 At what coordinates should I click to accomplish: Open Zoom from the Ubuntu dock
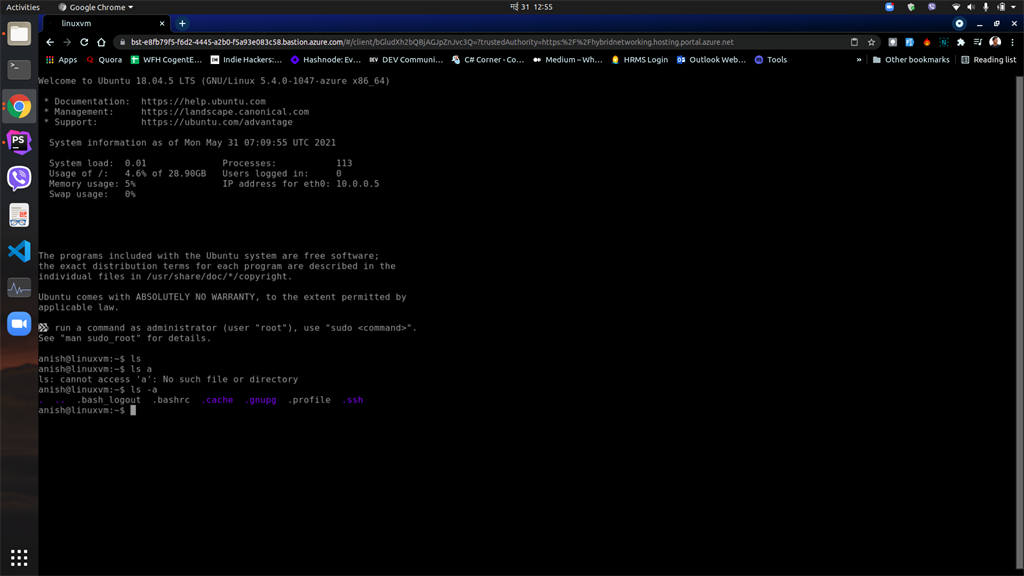click(x=19, y=322)
